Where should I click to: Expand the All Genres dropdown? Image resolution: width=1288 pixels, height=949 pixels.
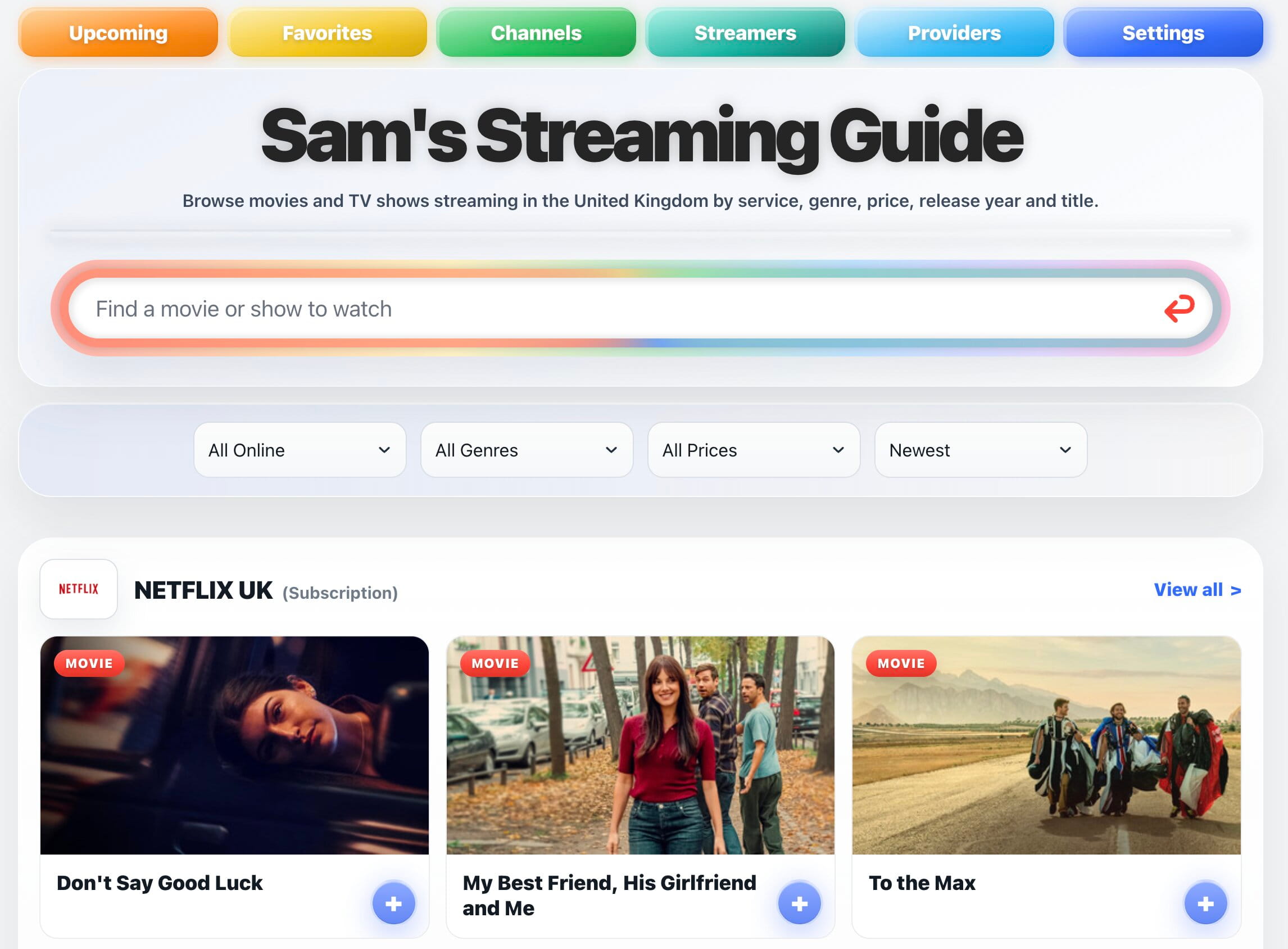pos(527,450)
